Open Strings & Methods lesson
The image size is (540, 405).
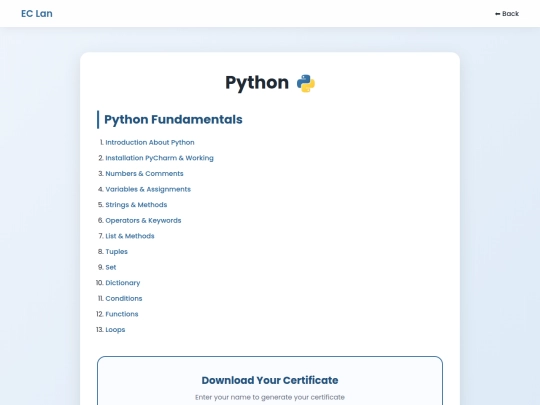(x=136, y=205)
